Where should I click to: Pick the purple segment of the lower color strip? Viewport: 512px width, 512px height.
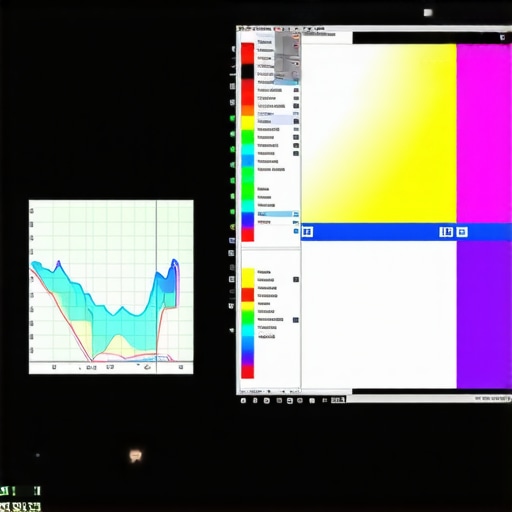(x=247, y=359)
